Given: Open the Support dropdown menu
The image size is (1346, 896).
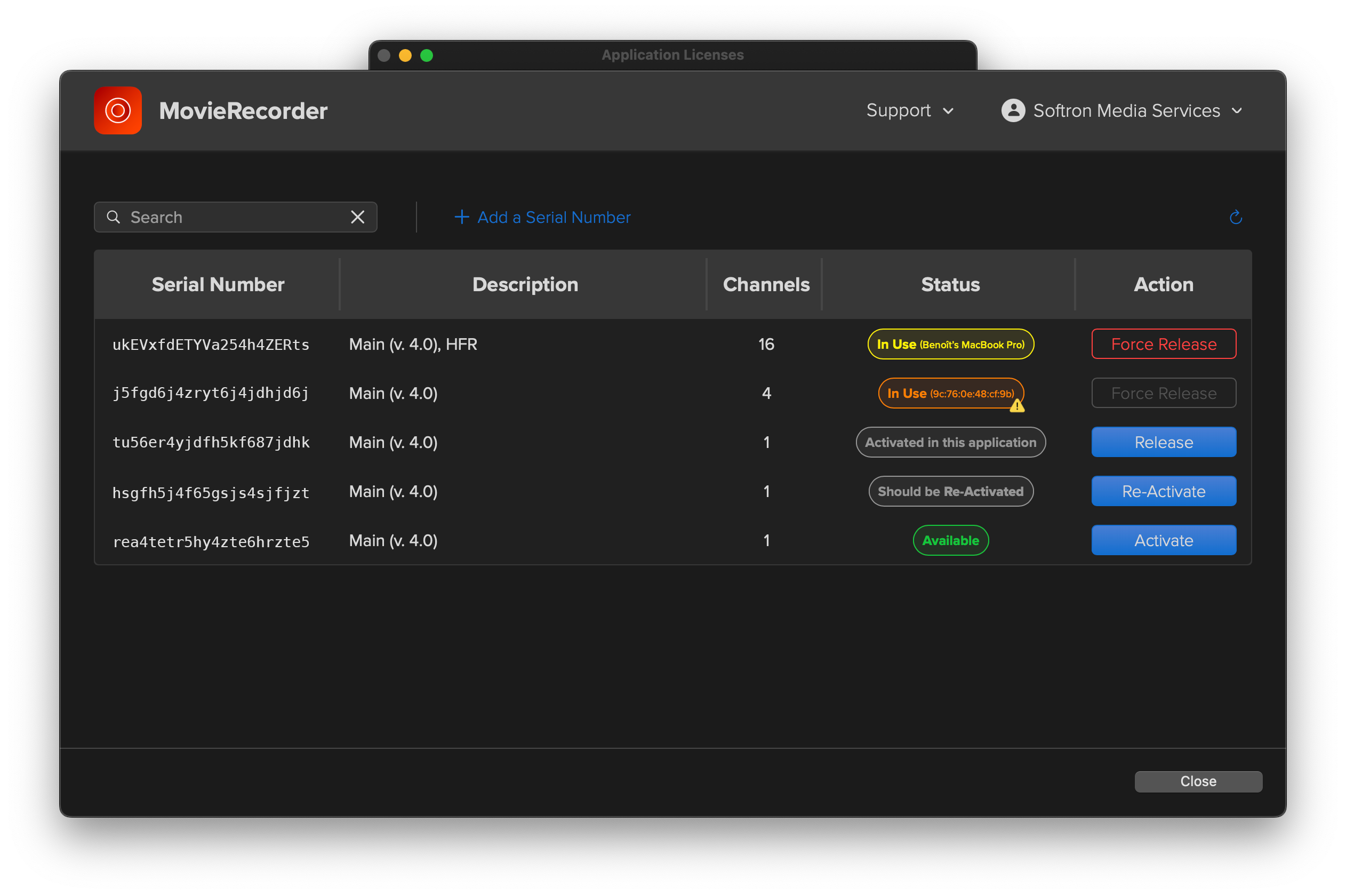Looking at the screenshot, I should (910, 110).
